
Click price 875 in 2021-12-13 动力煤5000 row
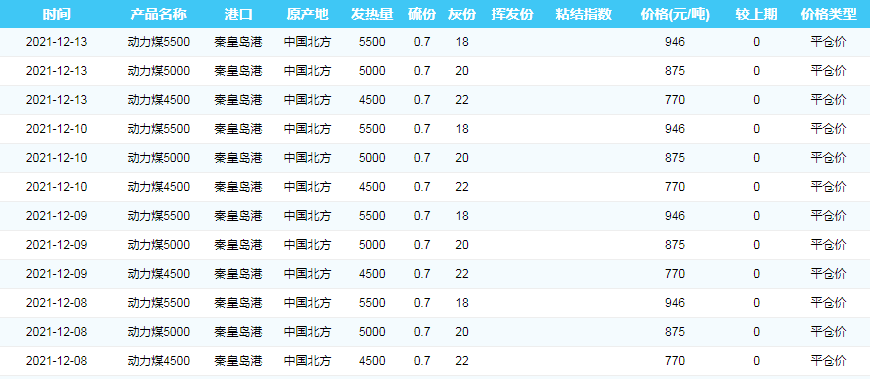675,71
